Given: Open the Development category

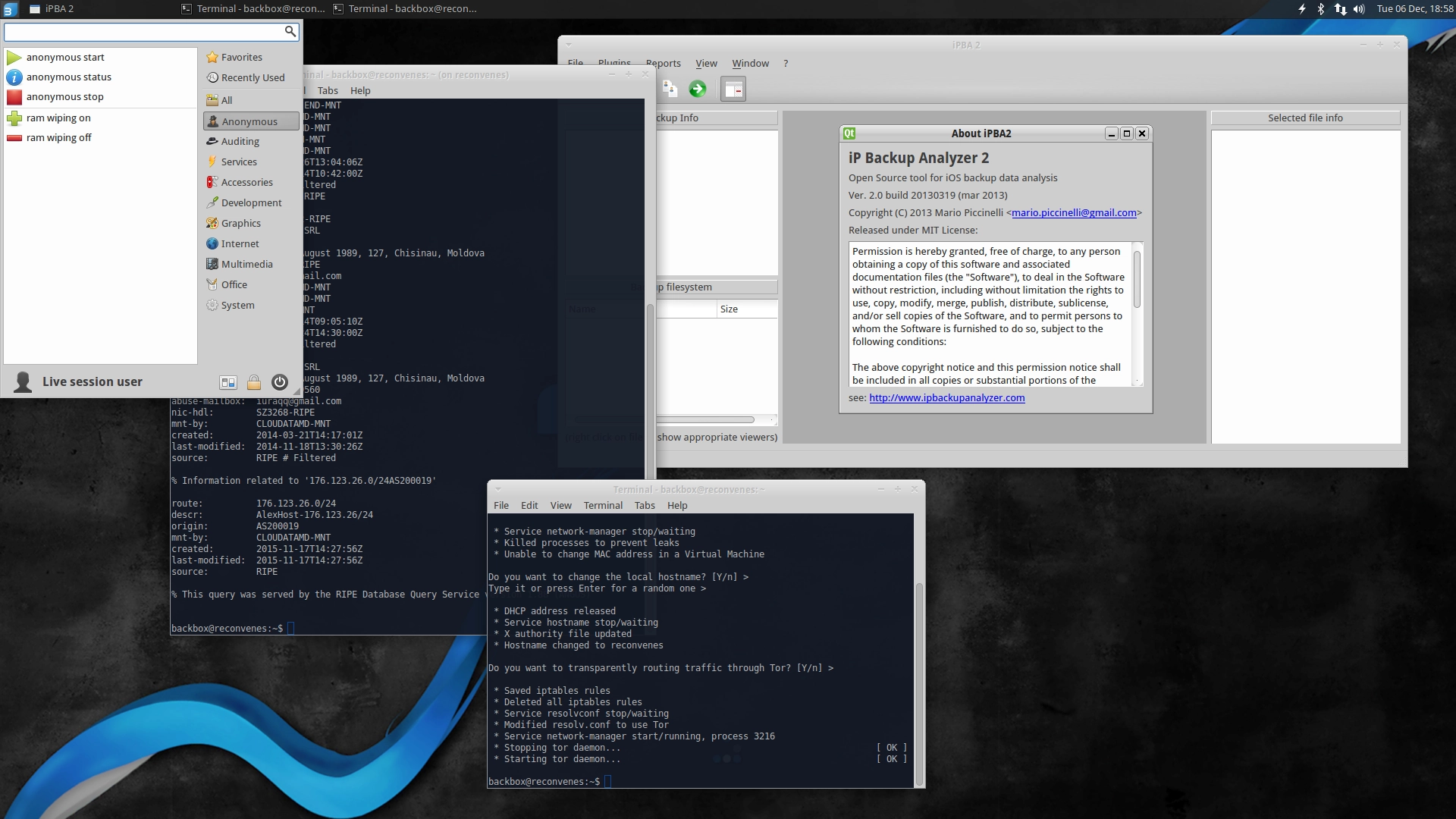Looking at the screenshot, I should coord(251,202).
